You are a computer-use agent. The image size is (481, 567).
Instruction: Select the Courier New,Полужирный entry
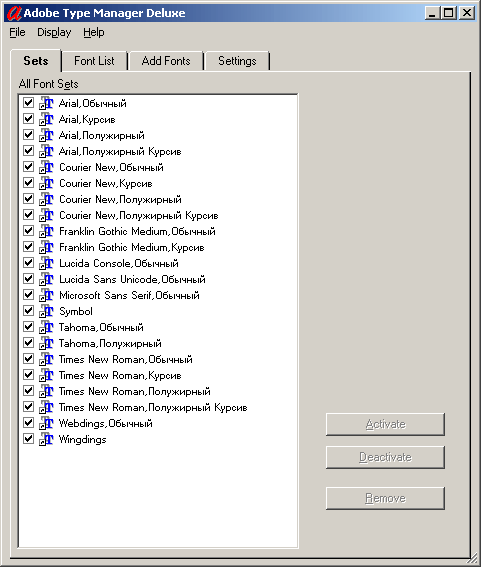pyautogui.click(x=120, y=199)
